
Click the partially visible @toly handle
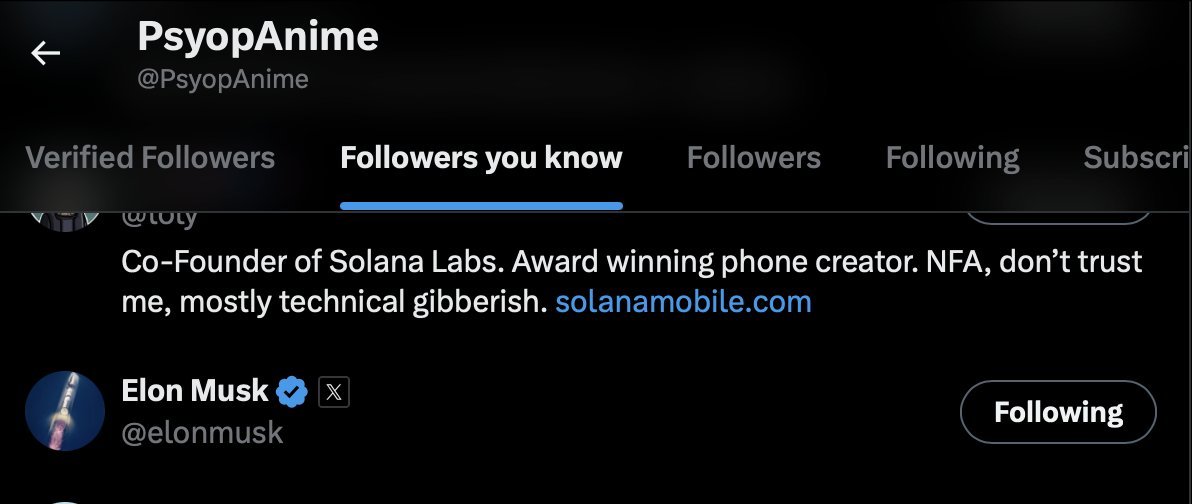(160, 219)
